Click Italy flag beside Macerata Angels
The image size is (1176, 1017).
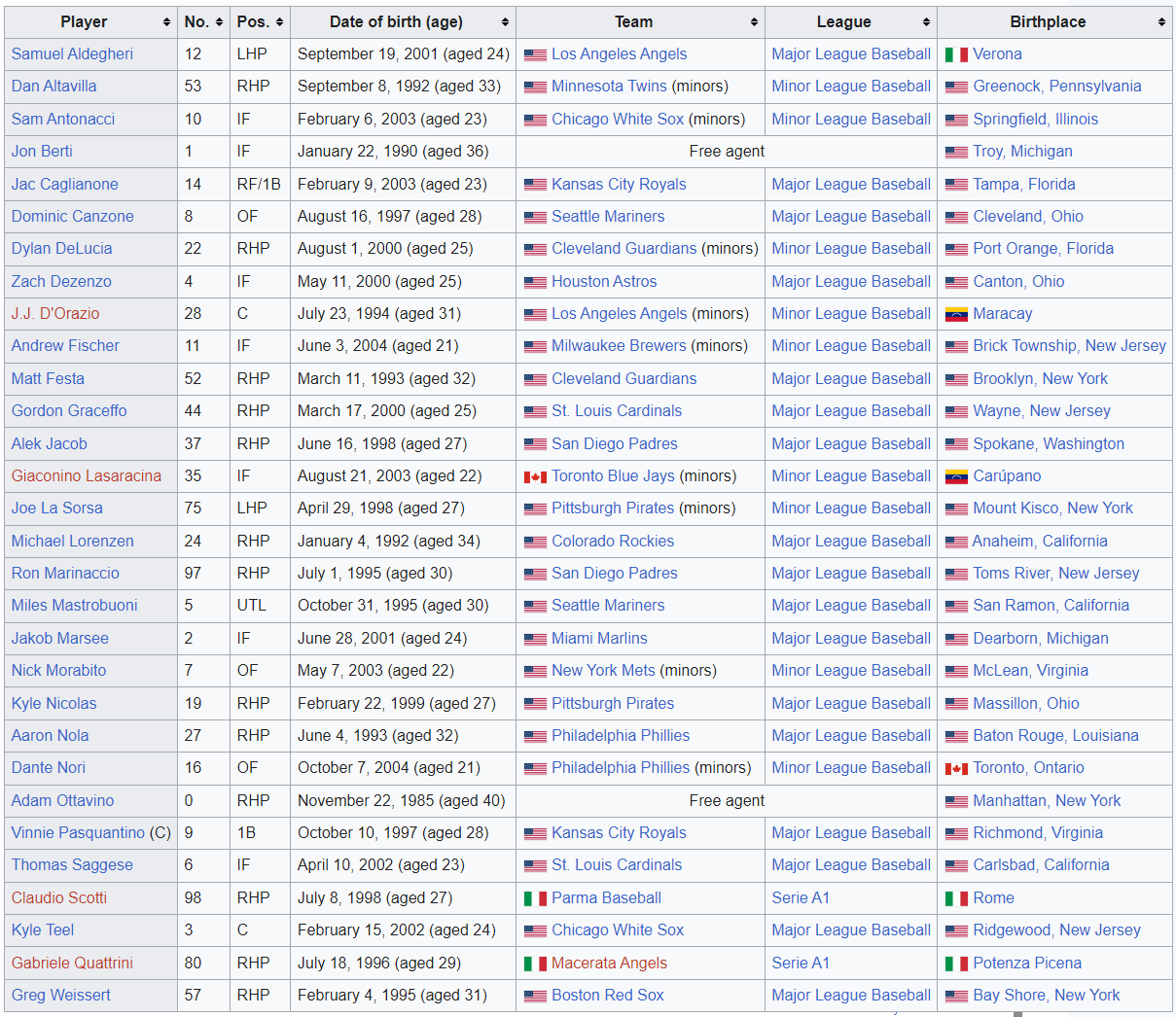(x=535, y=964)
